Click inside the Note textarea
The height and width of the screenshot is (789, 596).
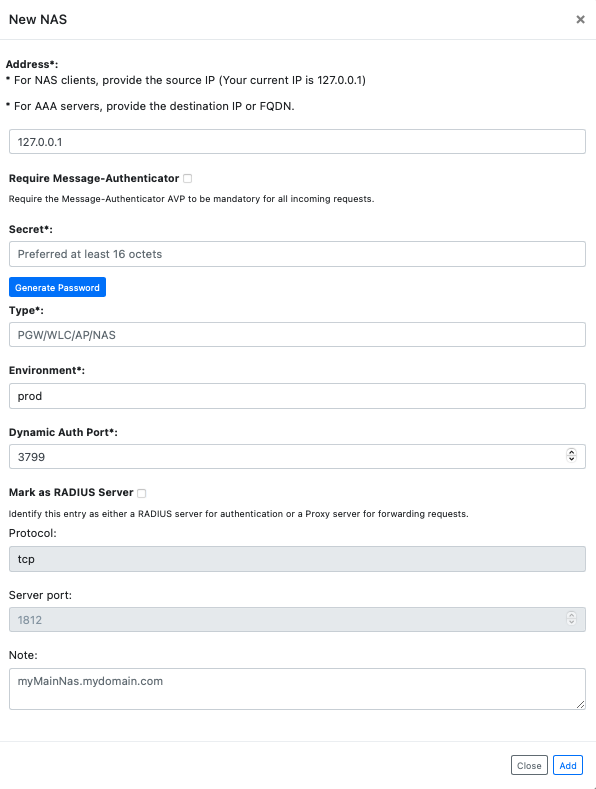(297, 689)
